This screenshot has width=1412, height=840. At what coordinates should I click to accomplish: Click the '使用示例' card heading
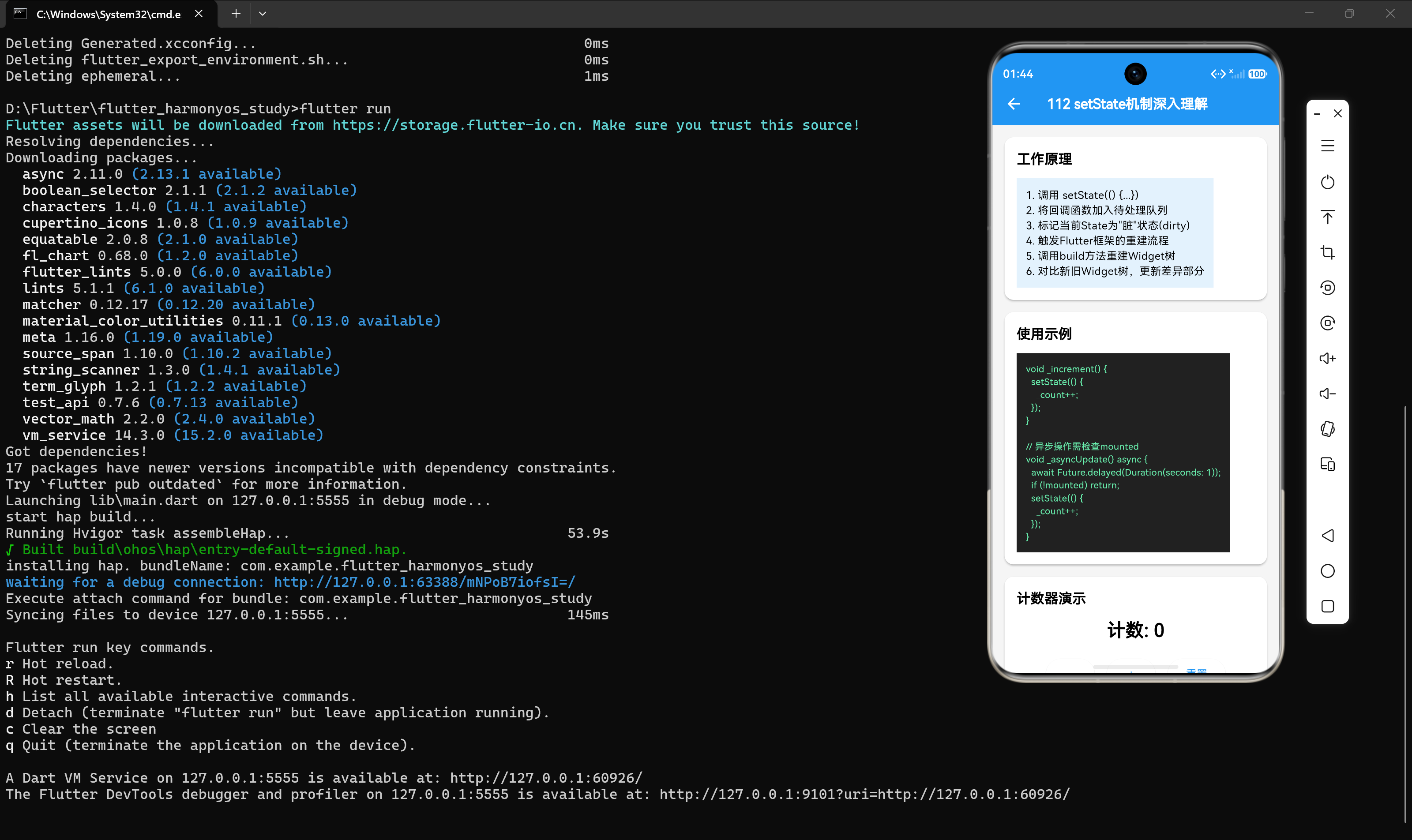click(x=1044, y=334)
